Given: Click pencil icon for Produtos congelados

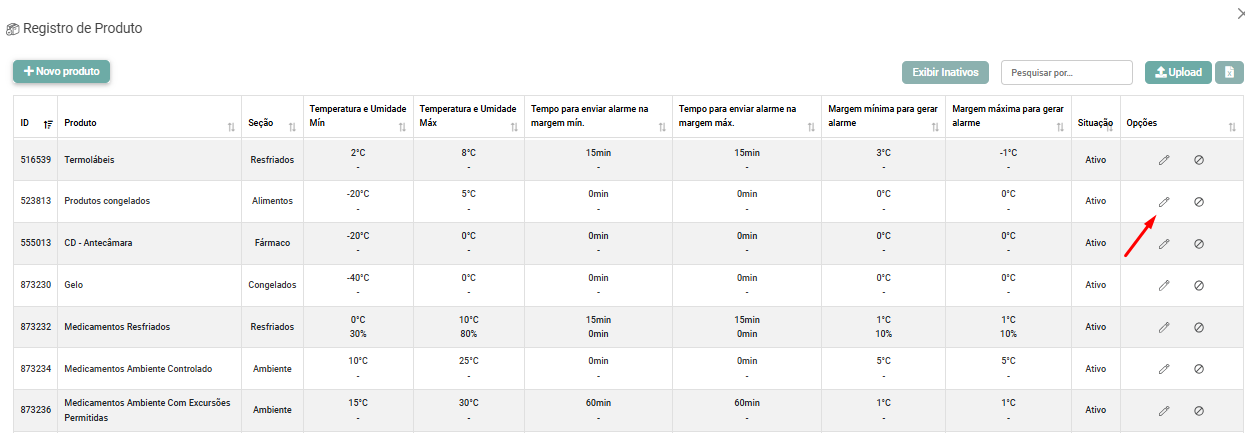Looking at the screenshot, I should [x=1164, y=202].
